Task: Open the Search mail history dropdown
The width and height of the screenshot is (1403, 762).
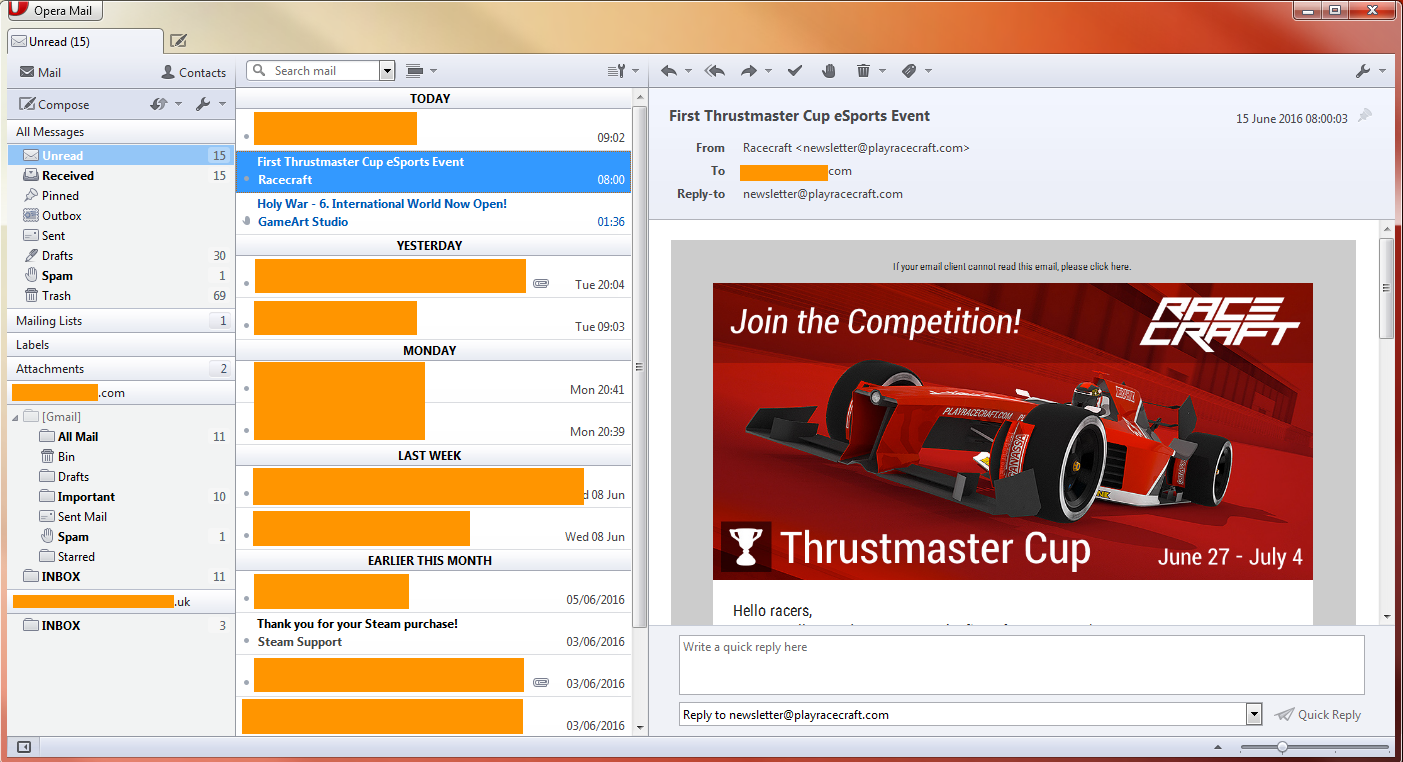Action: [x=387, y=71]
